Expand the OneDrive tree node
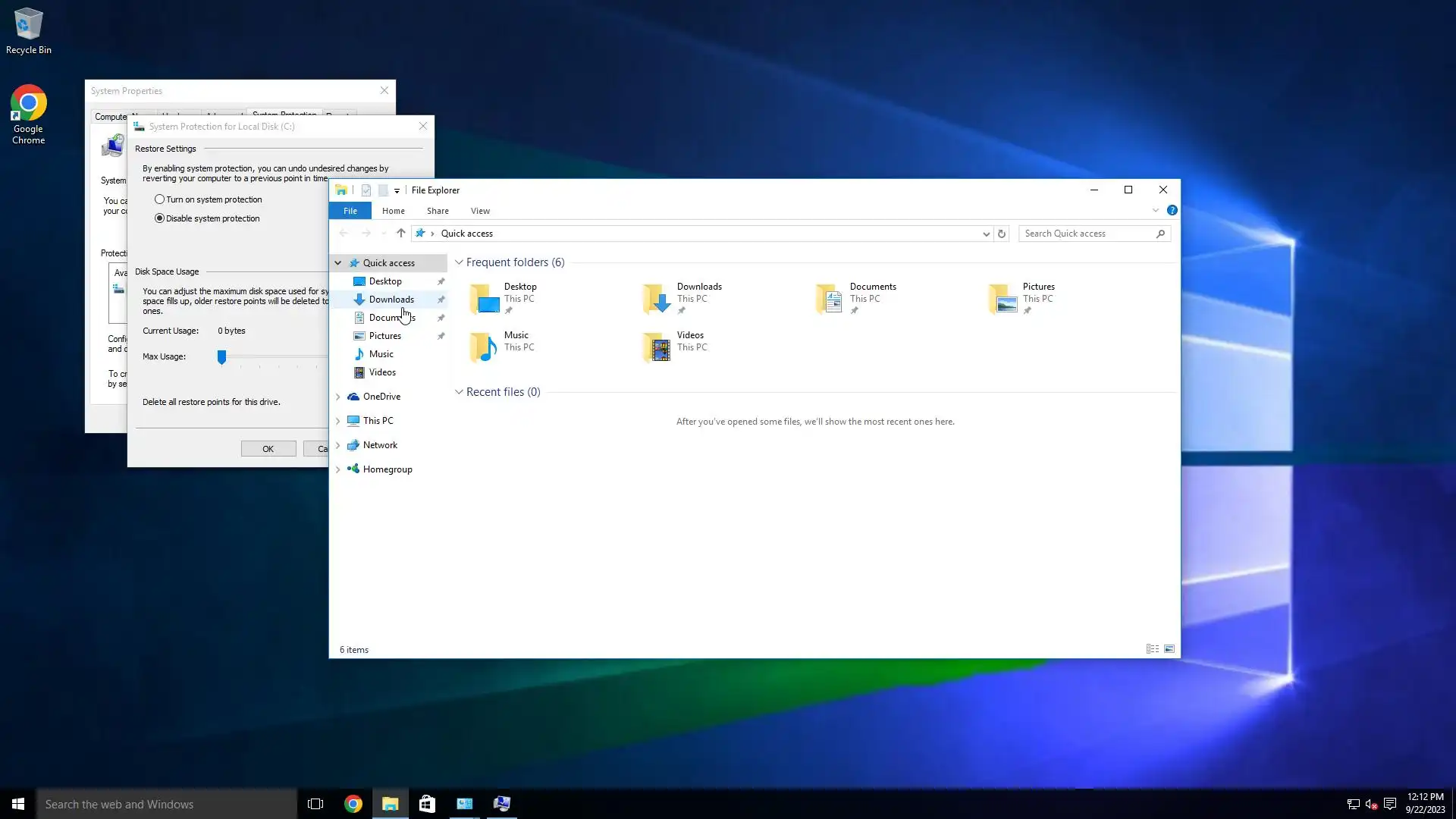The height and width of the screenshot is (819, 1456). point(338,397)
